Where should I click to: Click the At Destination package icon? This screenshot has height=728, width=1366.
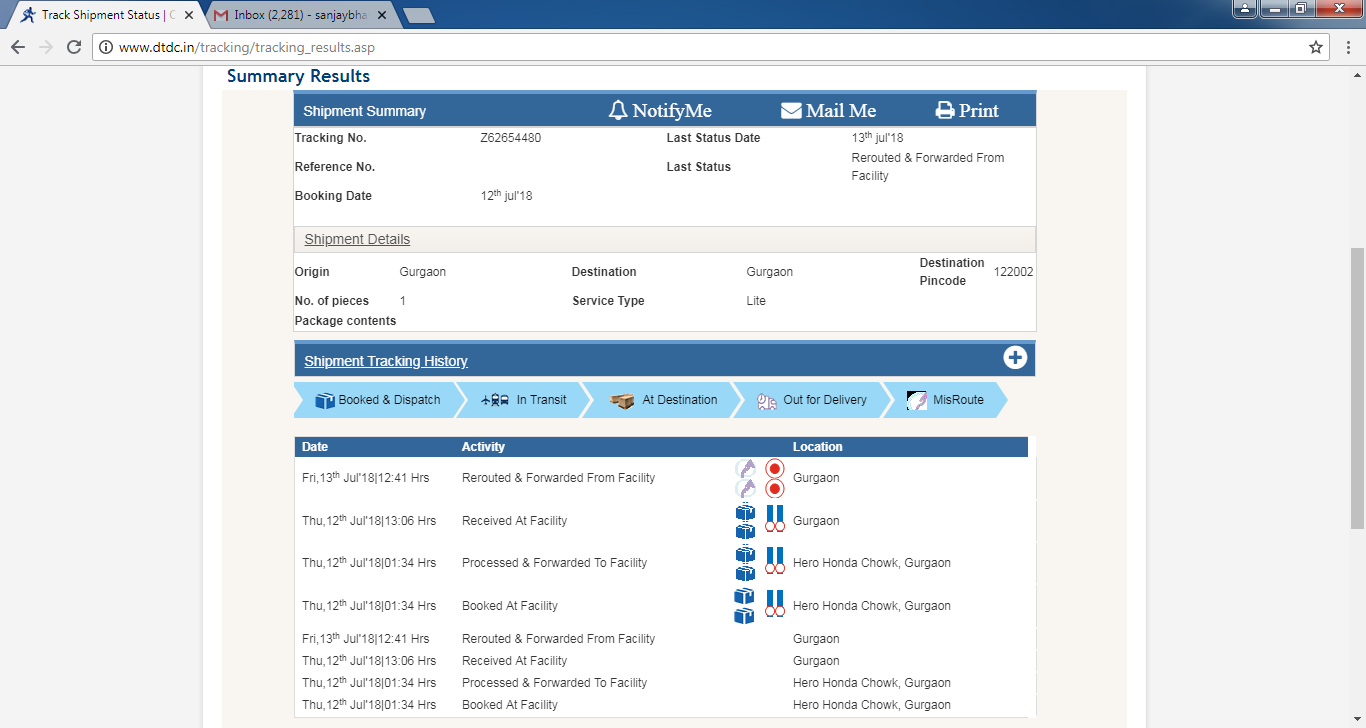point(623,400)
